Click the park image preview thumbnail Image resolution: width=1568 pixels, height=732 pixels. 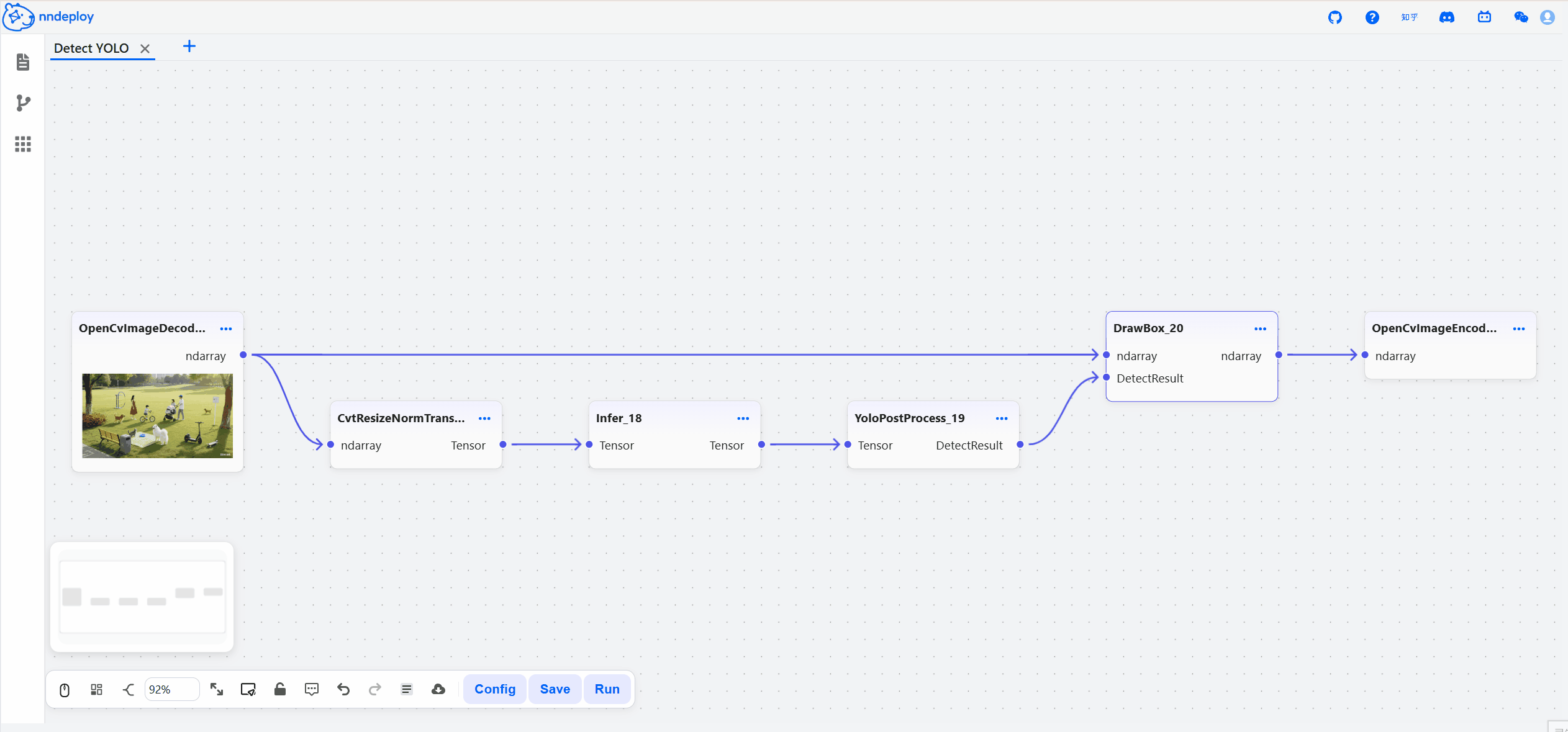[x=158, y=416]
